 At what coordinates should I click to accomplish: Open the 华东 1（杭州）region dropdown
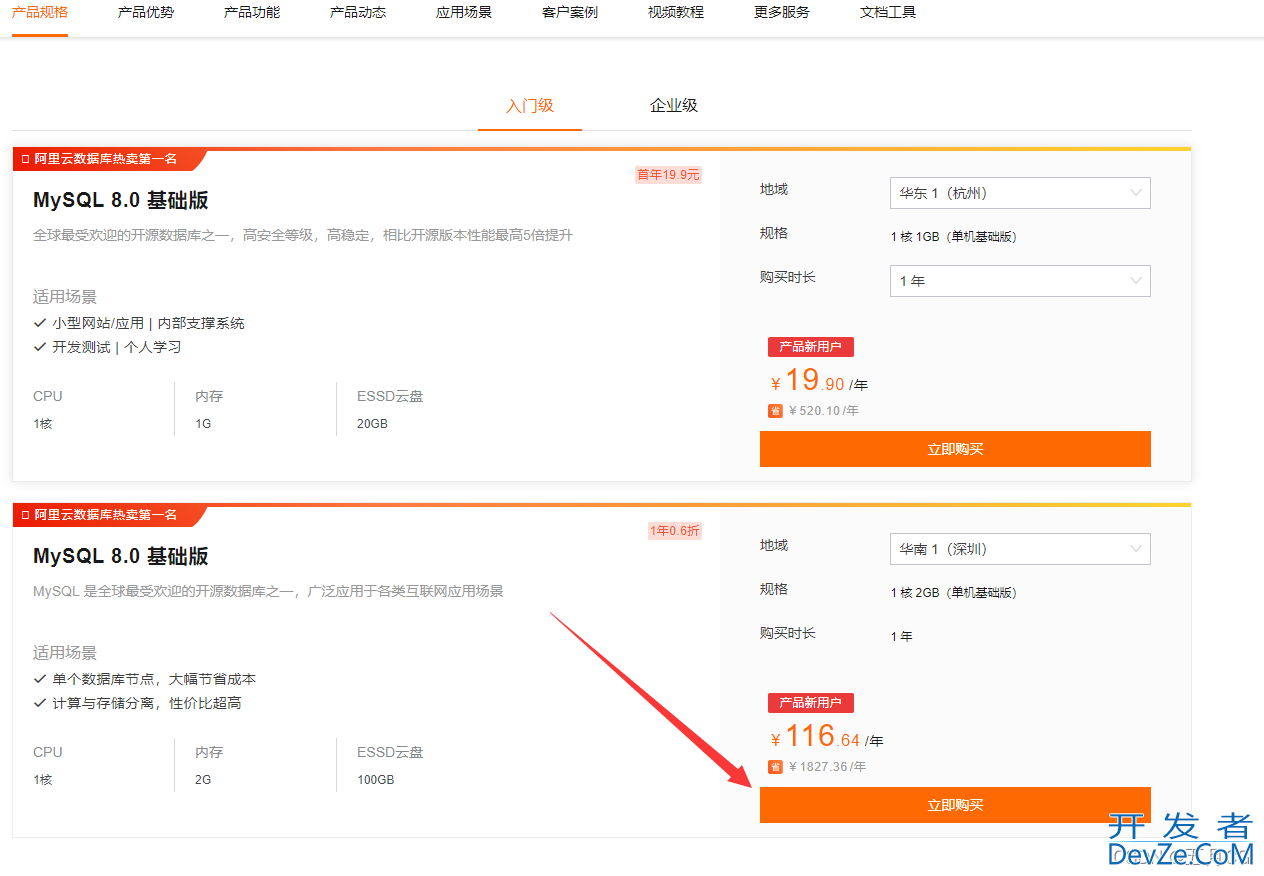coord(1020,193)
